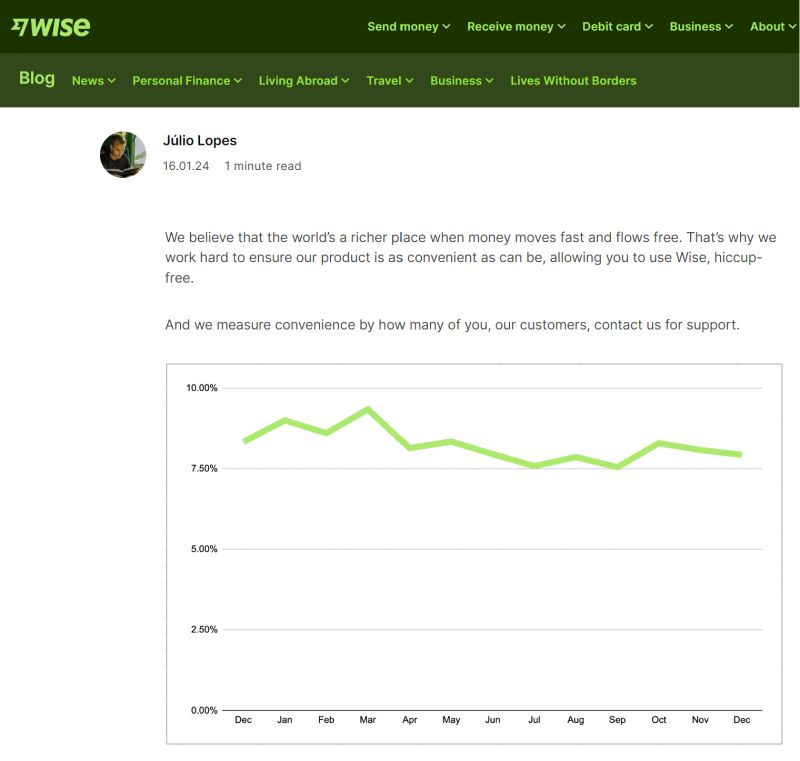Viewport: 800px width, 761px height.
Task: Click the Jul label on chart axis
Action: point(534,720)
